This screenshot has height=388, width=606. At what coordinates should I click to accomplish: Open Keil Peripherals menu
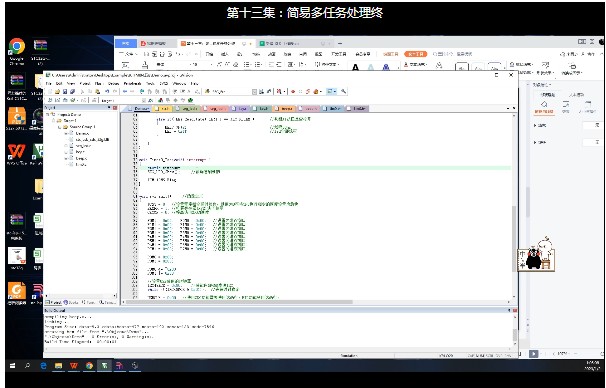pyautogui.click(x=132, y=83)
